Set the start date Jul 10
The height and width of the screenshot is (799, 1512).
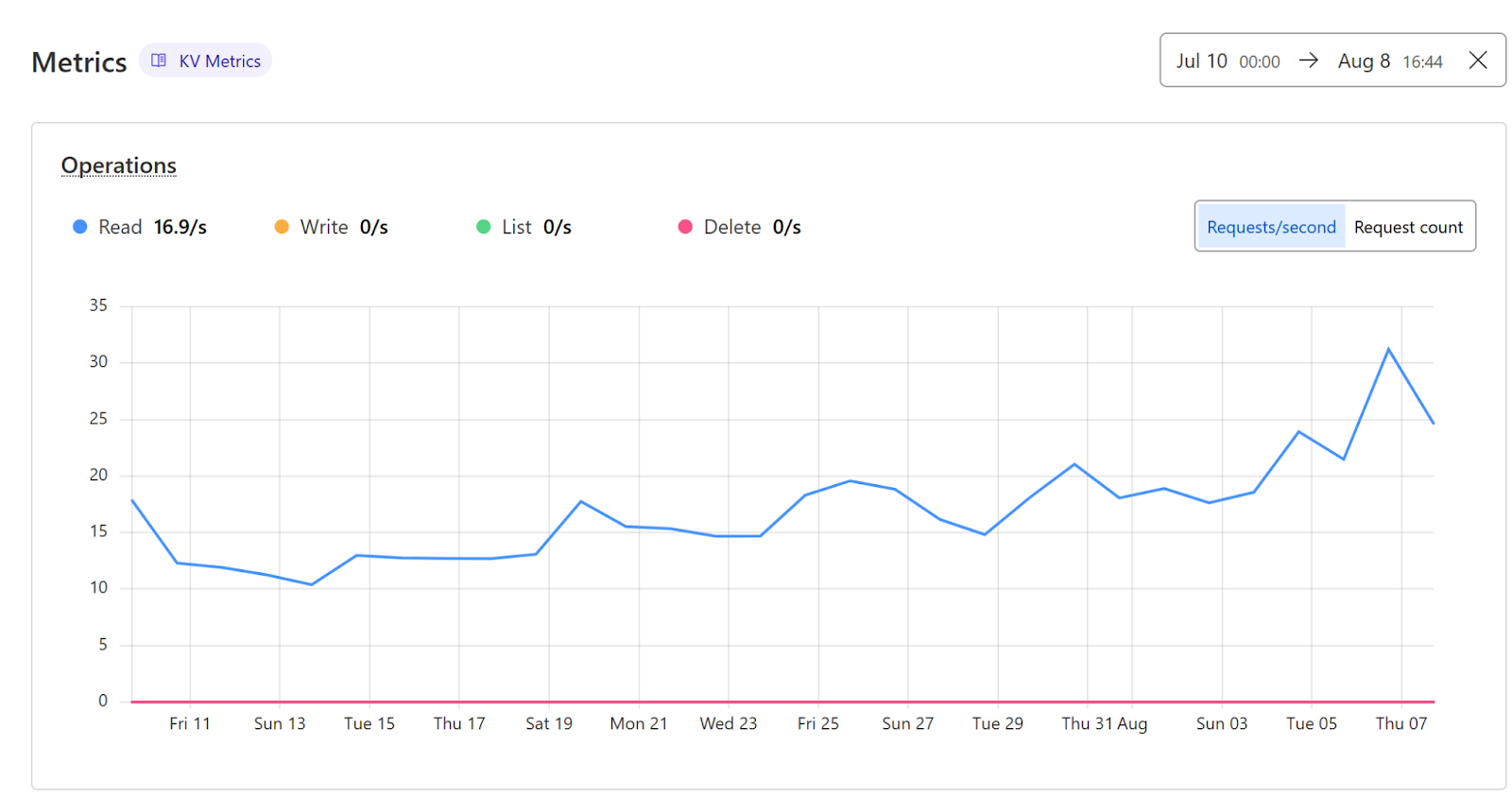(x=1201, y=61)
